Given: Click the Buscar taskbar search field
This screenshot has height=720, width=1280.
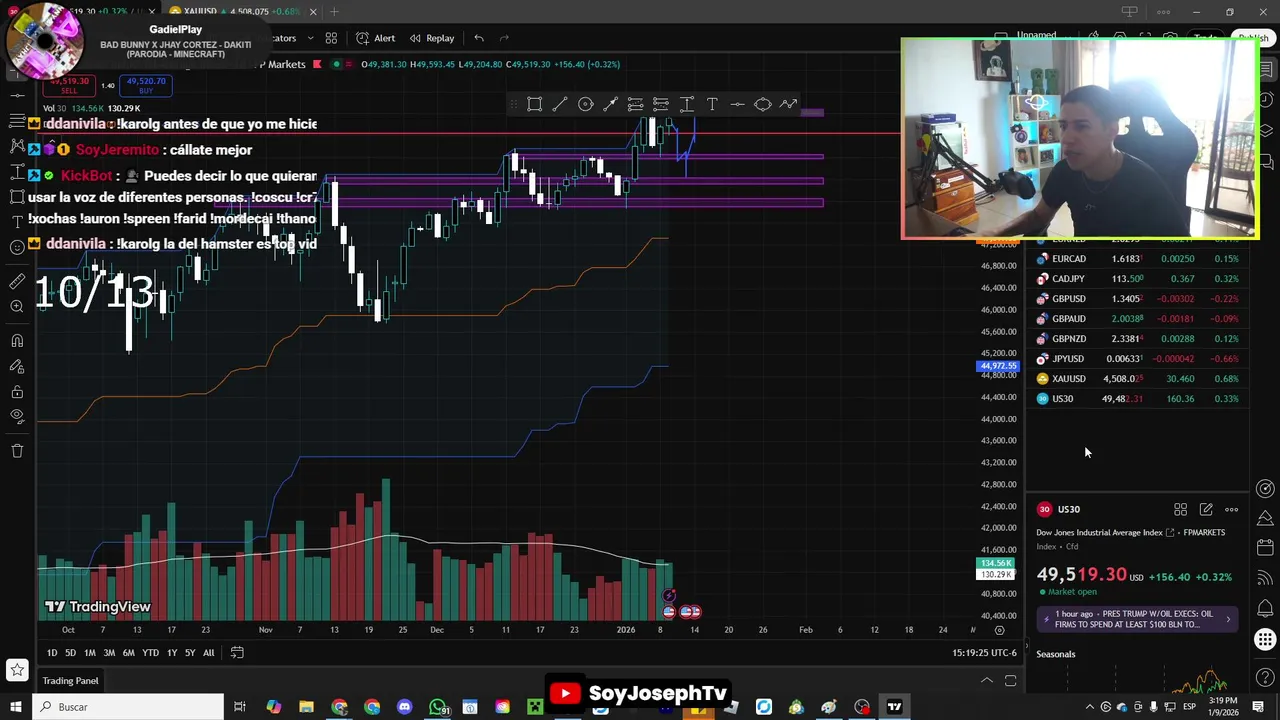Looking at the screenshot, I should click(128, 707).
